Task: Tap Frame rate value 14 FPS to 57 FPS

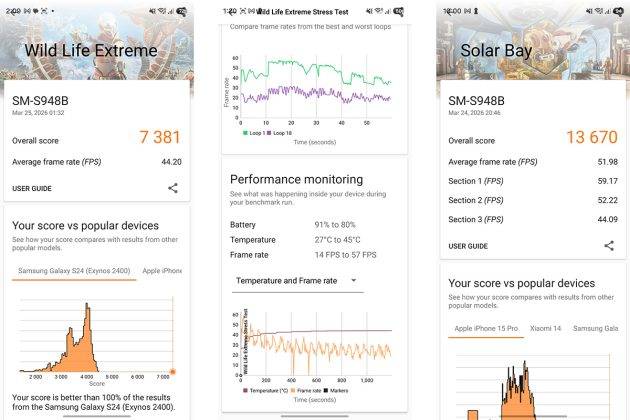Action: coord(346,255)
